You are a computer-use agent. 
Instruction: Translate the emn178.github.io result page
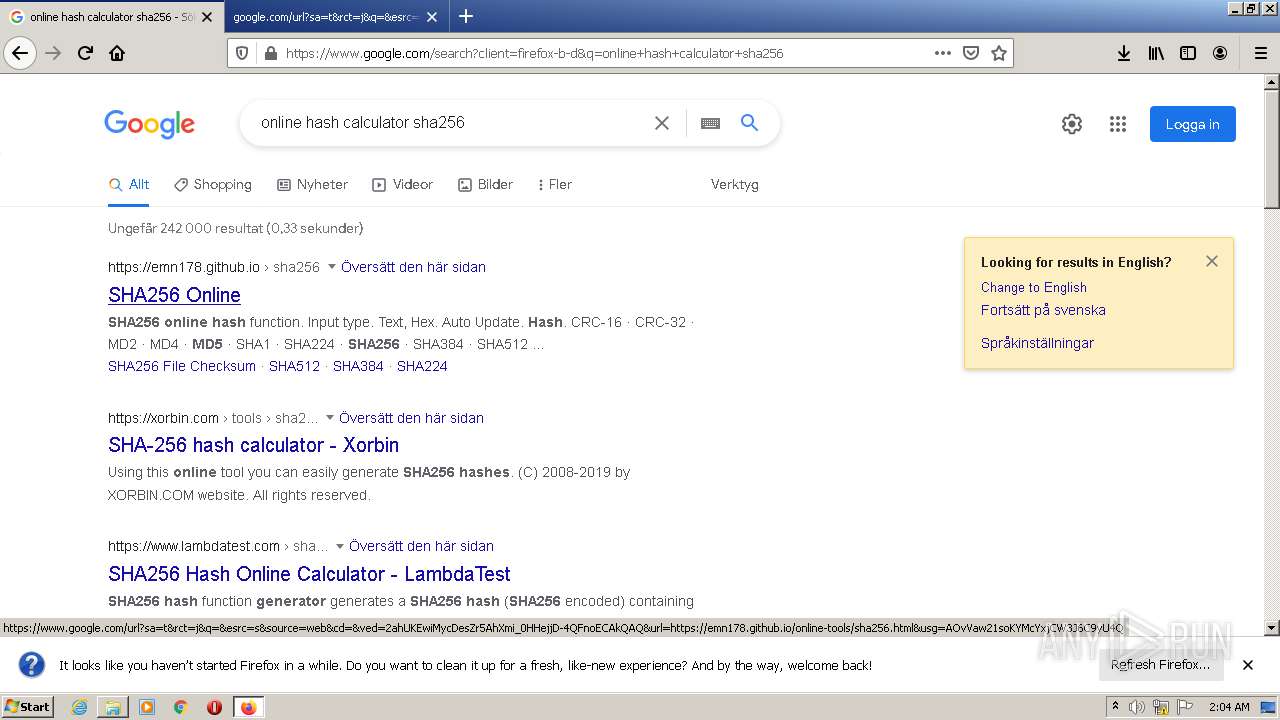413,267
